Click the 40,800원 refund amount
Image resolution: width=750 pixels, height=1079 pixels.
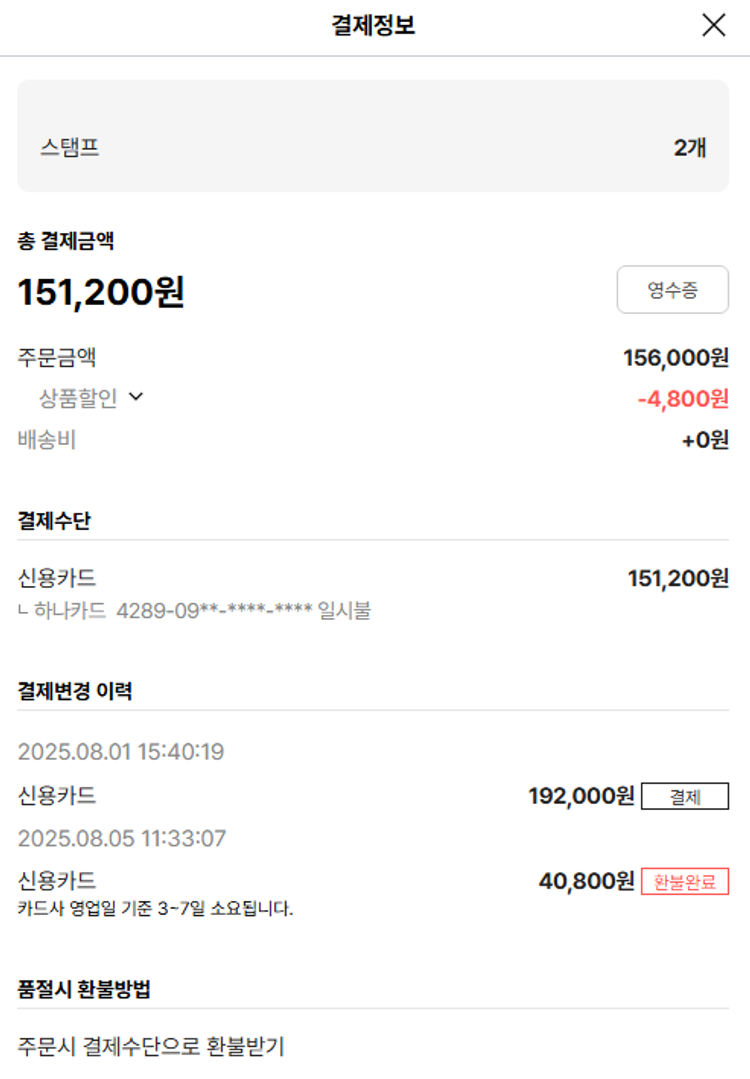[x=586, y=881]
